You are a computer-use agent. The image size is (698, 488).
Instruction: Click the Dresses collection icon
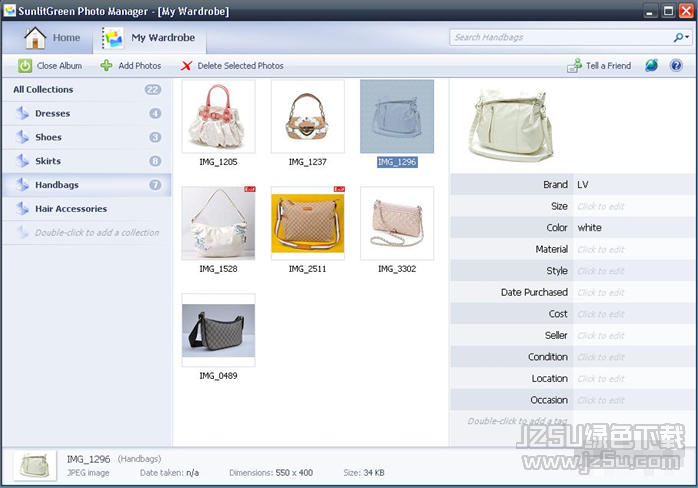click(x=22, y=113)
